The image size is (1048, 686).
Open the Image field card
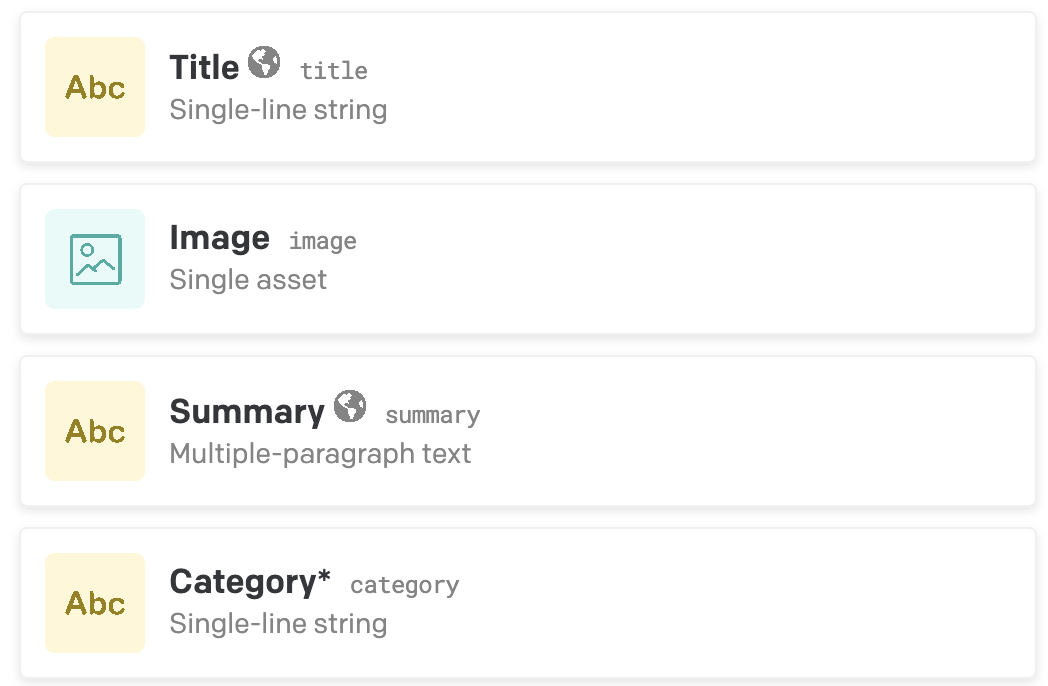click(x=700, y=259)
